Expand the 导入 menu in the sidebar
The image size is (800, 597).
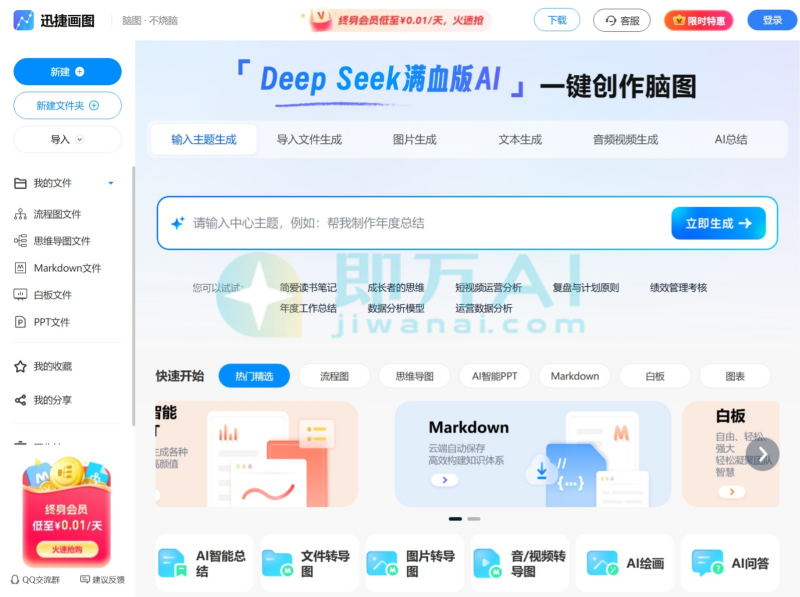67,140
